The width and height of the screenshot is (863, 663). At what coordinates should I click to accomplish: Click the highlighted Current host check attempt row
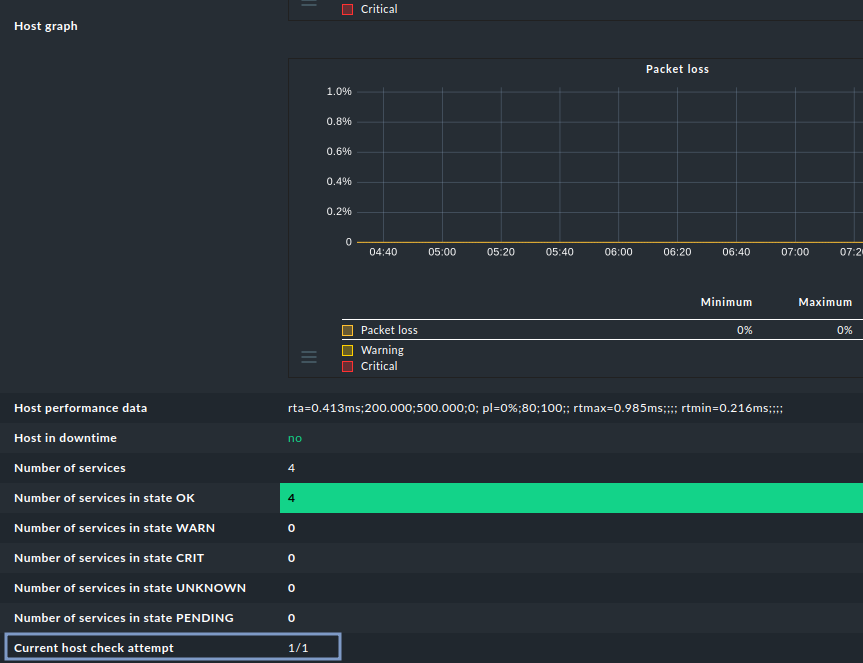click(170, 647)
